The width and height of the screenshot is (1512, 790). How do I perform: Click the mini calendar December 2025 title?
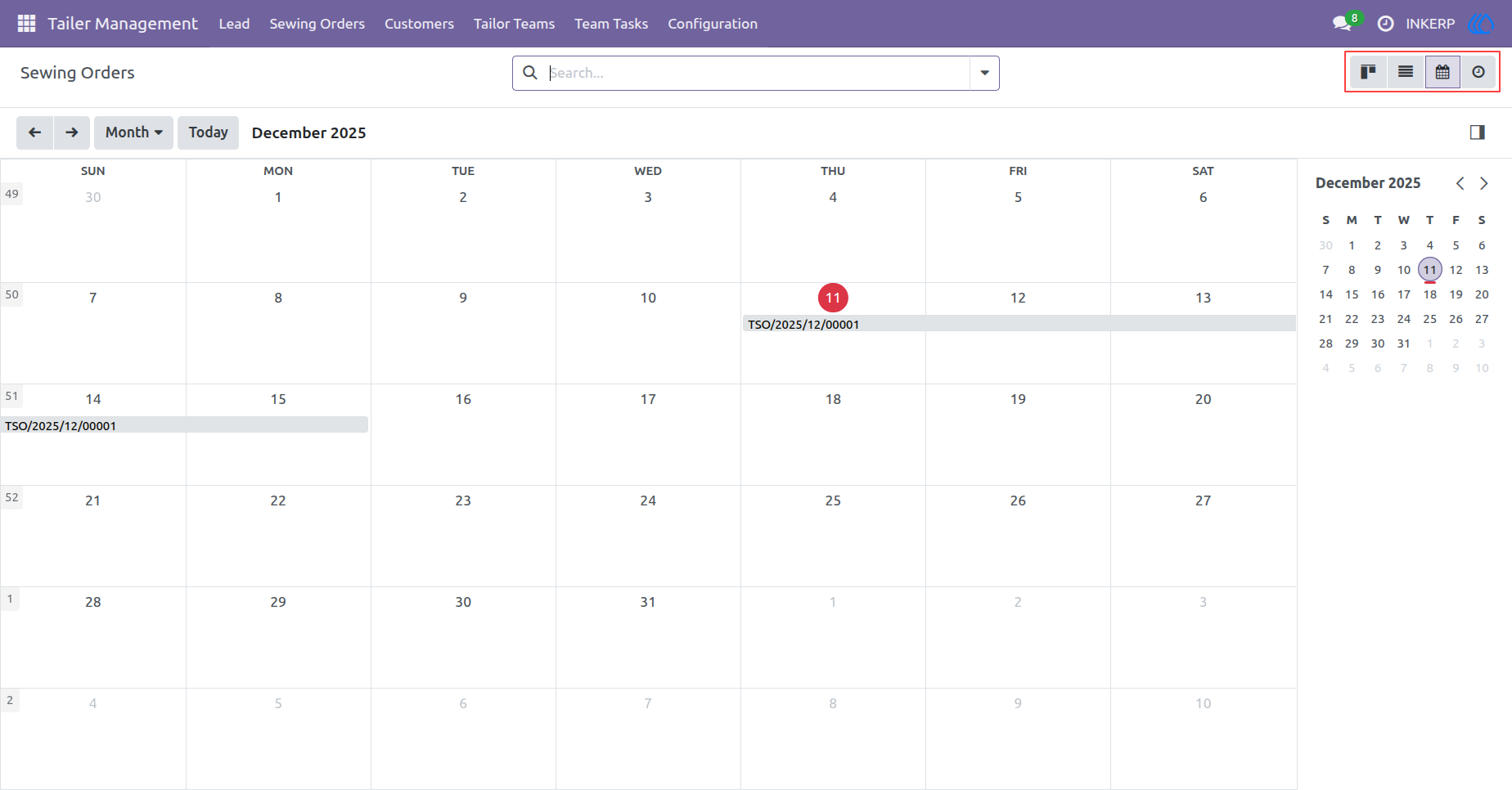tap(1368, 183)
